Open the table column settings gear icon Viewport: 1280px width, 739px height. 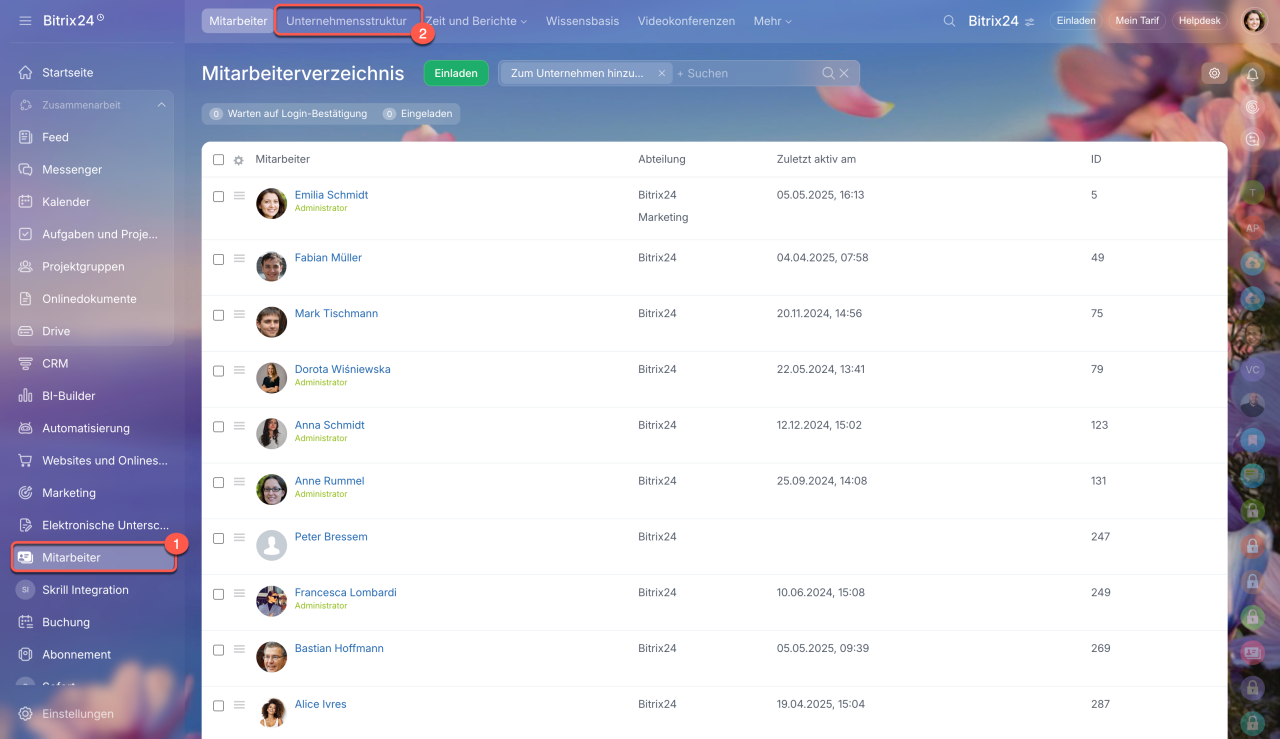coord(238,160)
